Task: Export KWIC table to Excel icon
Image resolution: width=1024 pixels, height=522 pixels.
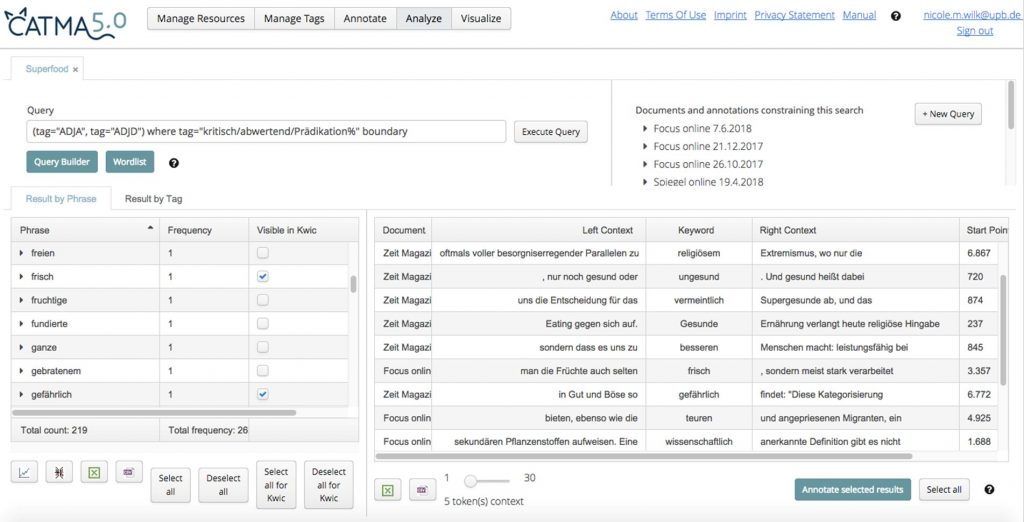Action: (388, 489)
